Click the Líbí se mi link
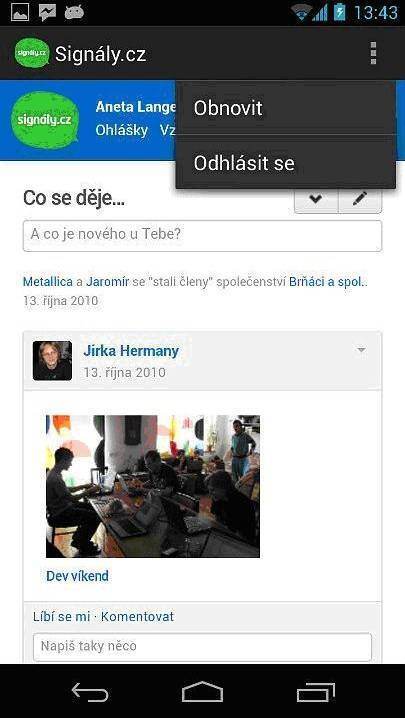This screenshot has height=718, width=405. (61, 617)
